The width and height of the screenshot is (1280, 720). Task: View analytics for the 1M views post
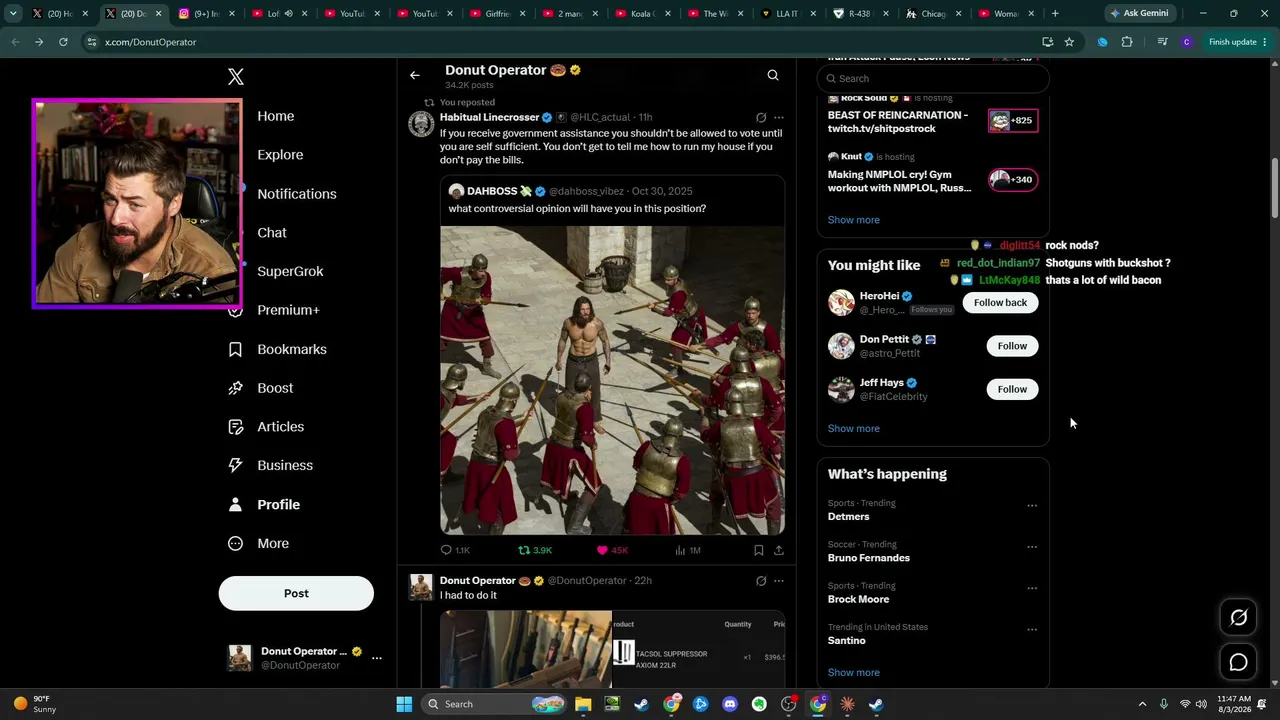pyautogui.click(x=688, y=550)
